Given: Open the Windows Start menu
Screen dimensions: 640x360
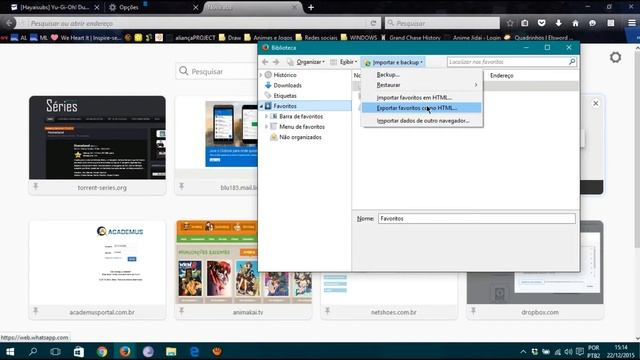Looking at the screenshot, I should coord(10,351).
